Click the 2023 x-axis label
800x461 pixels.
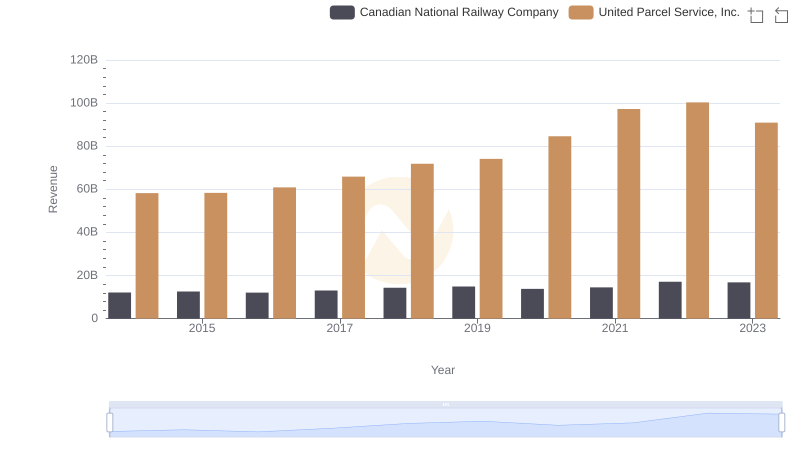(753, 328)
